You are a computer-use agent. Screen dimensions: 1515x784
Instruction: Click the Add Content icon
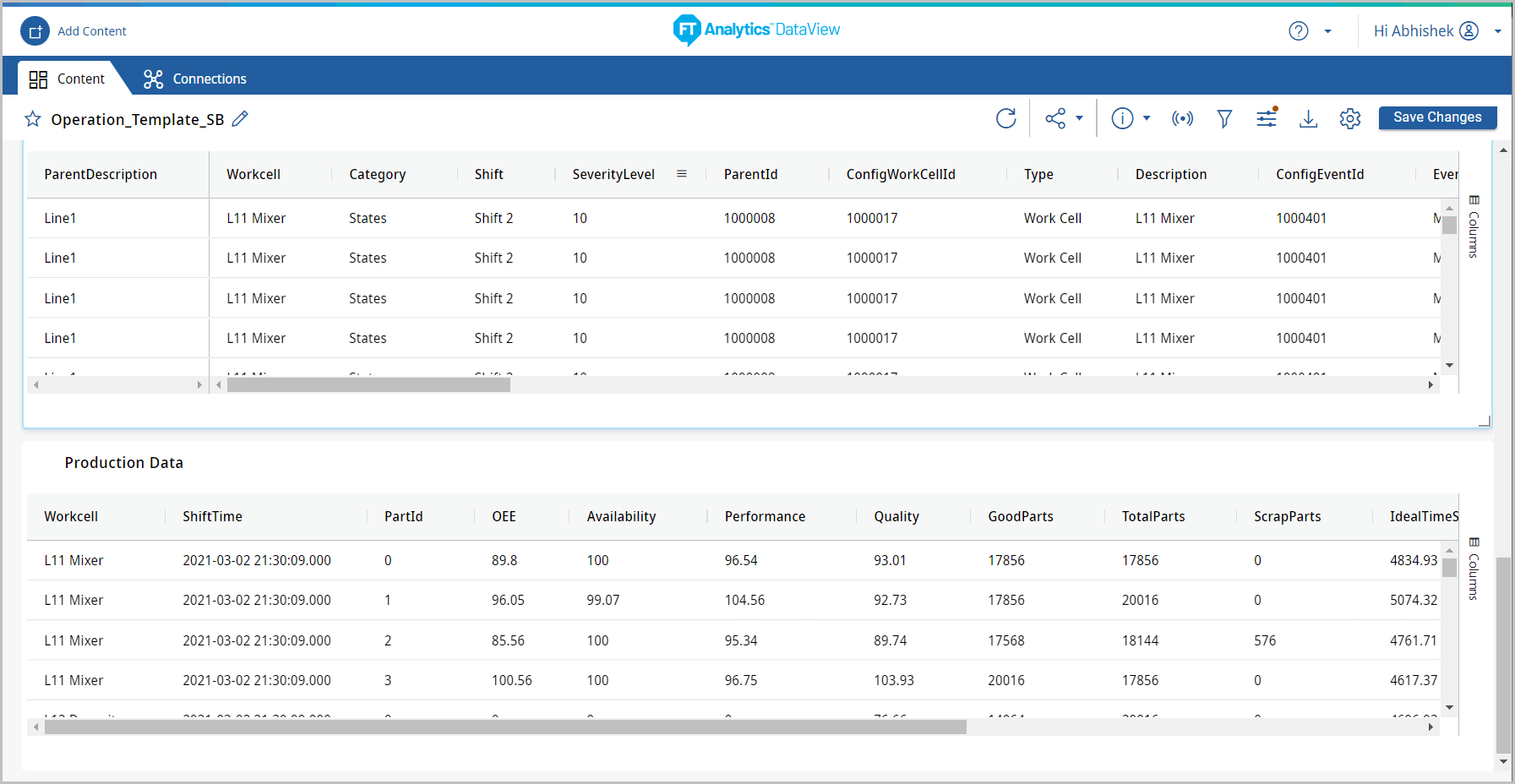pos(35,32)
